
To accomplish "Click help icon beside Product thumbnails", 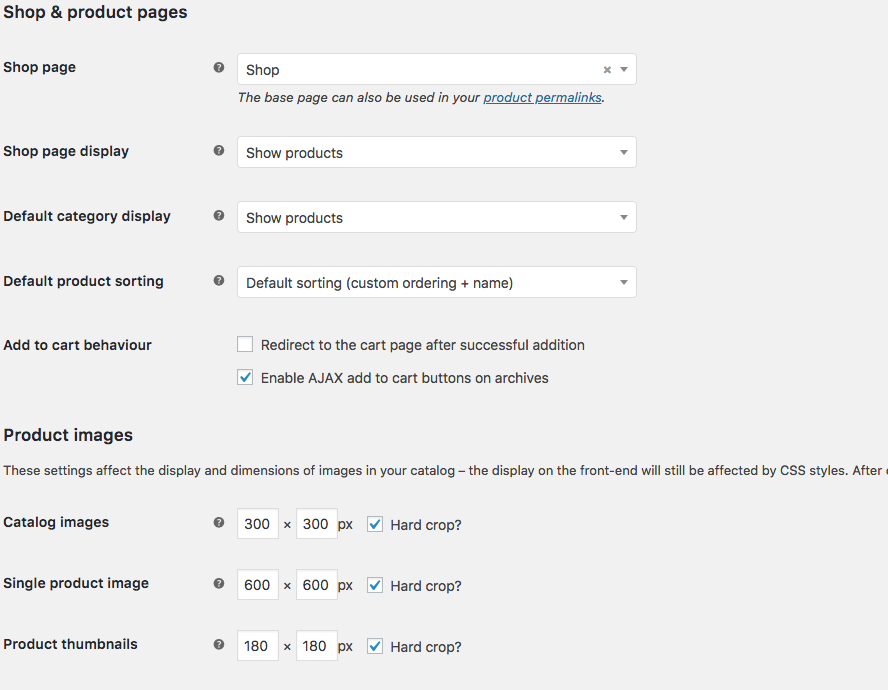I will pyautogui.click(x=219, y=644).
